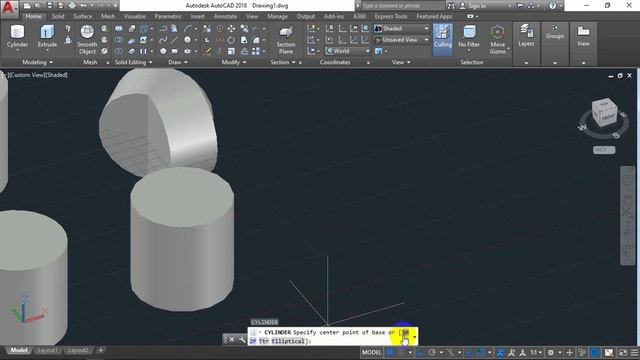Switch to the Model layout tab
Screen dimensions: 640x360
point(18,350)
